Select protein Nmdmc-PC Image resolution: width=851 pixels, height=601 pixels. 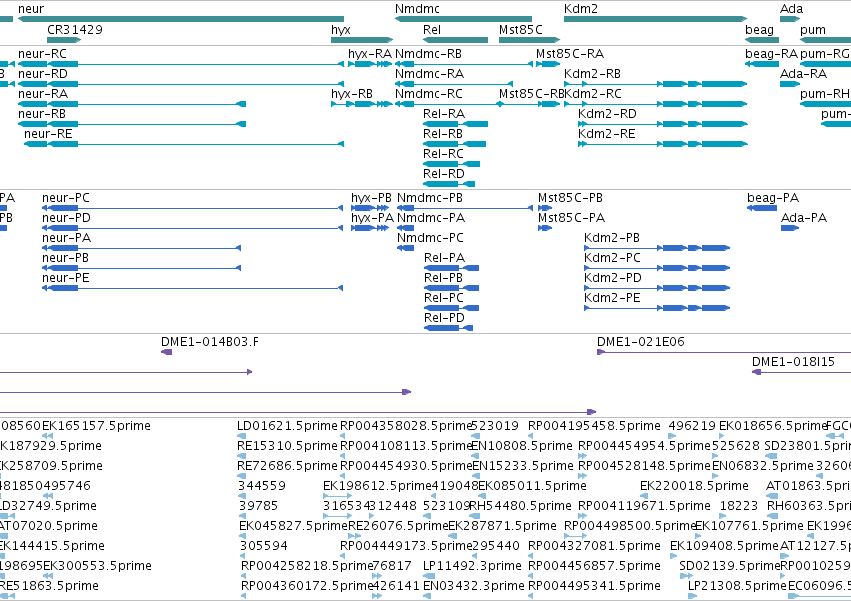405,248
